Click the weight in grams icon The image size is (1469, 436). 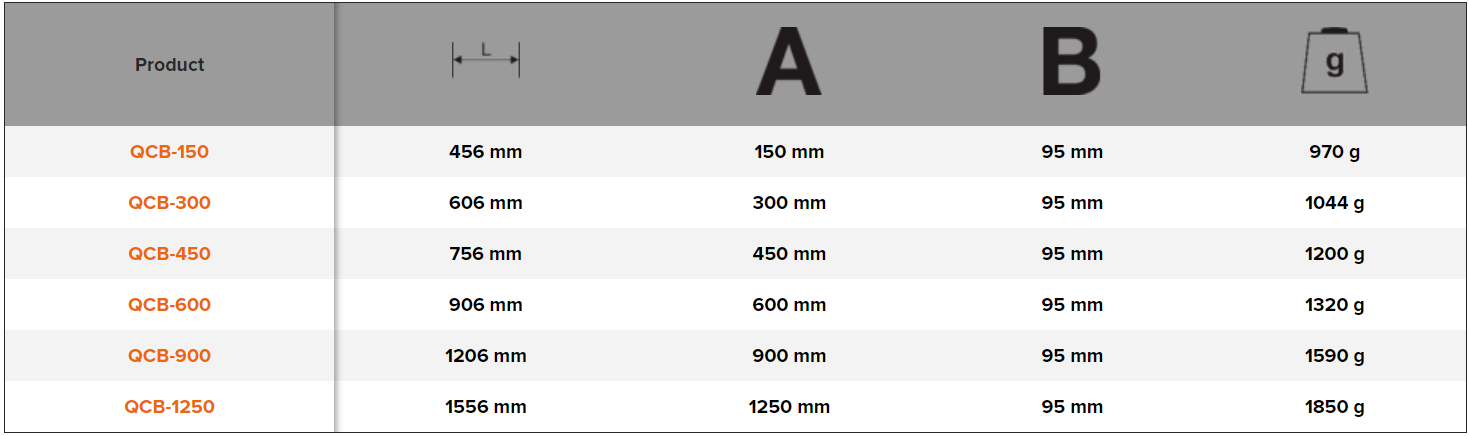click(1334, 63)
